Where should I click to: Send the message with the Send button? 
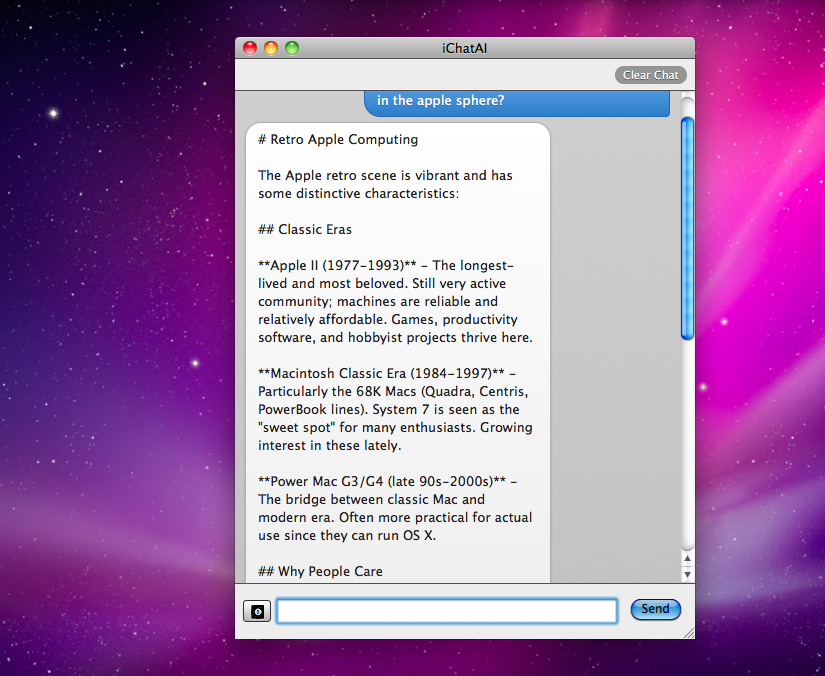655,609
